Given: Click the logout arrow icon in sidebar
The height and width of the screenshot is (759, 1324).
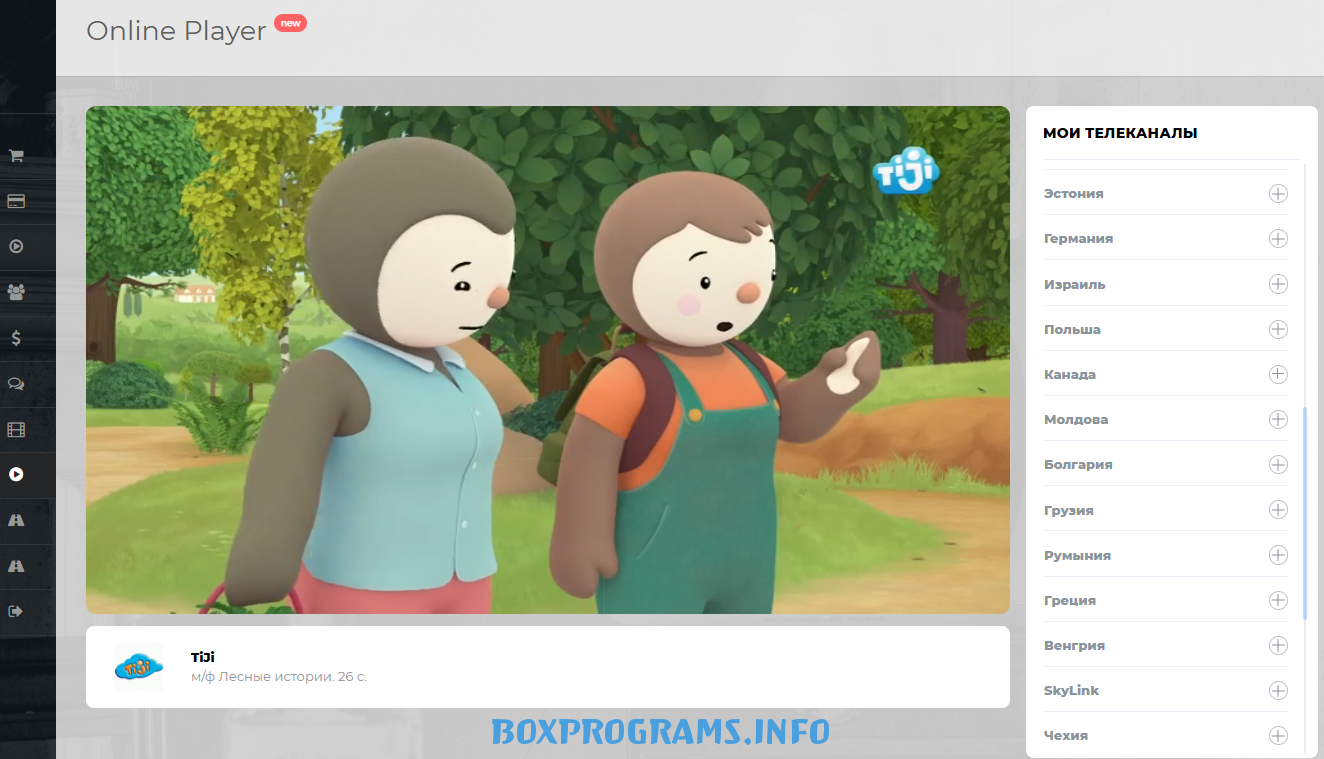Looking at the screenshot, I should 16,611.
